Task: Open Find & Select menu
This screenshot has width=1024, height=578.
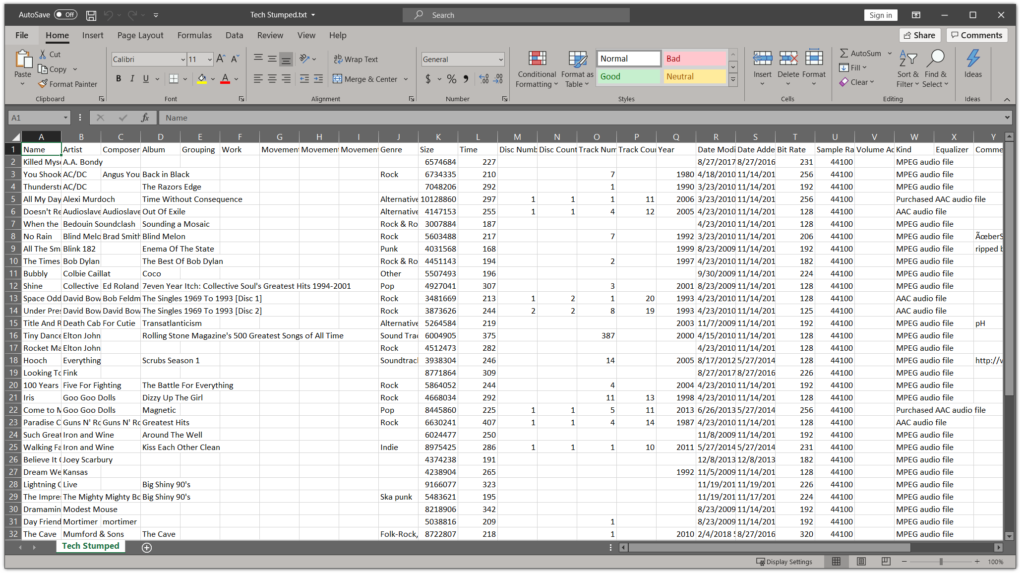Action: pyautogui.click(x=936, y=69)
